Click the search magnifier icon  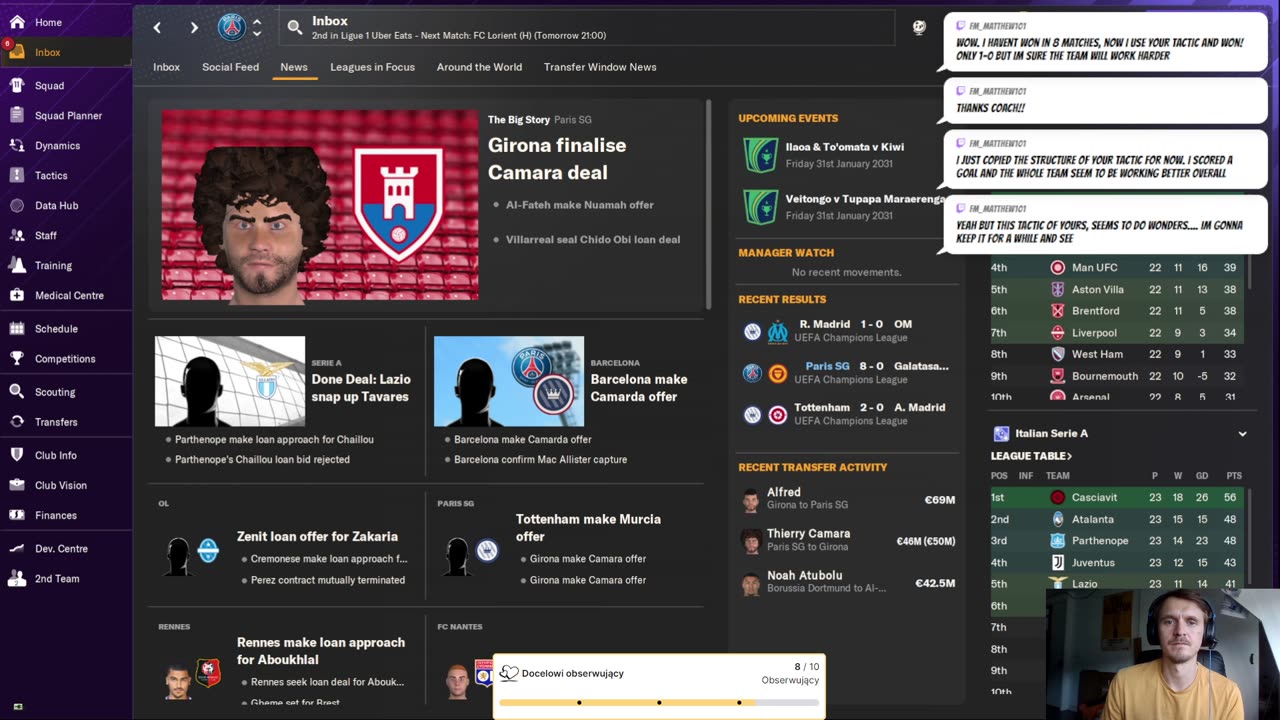coord(294,28)
